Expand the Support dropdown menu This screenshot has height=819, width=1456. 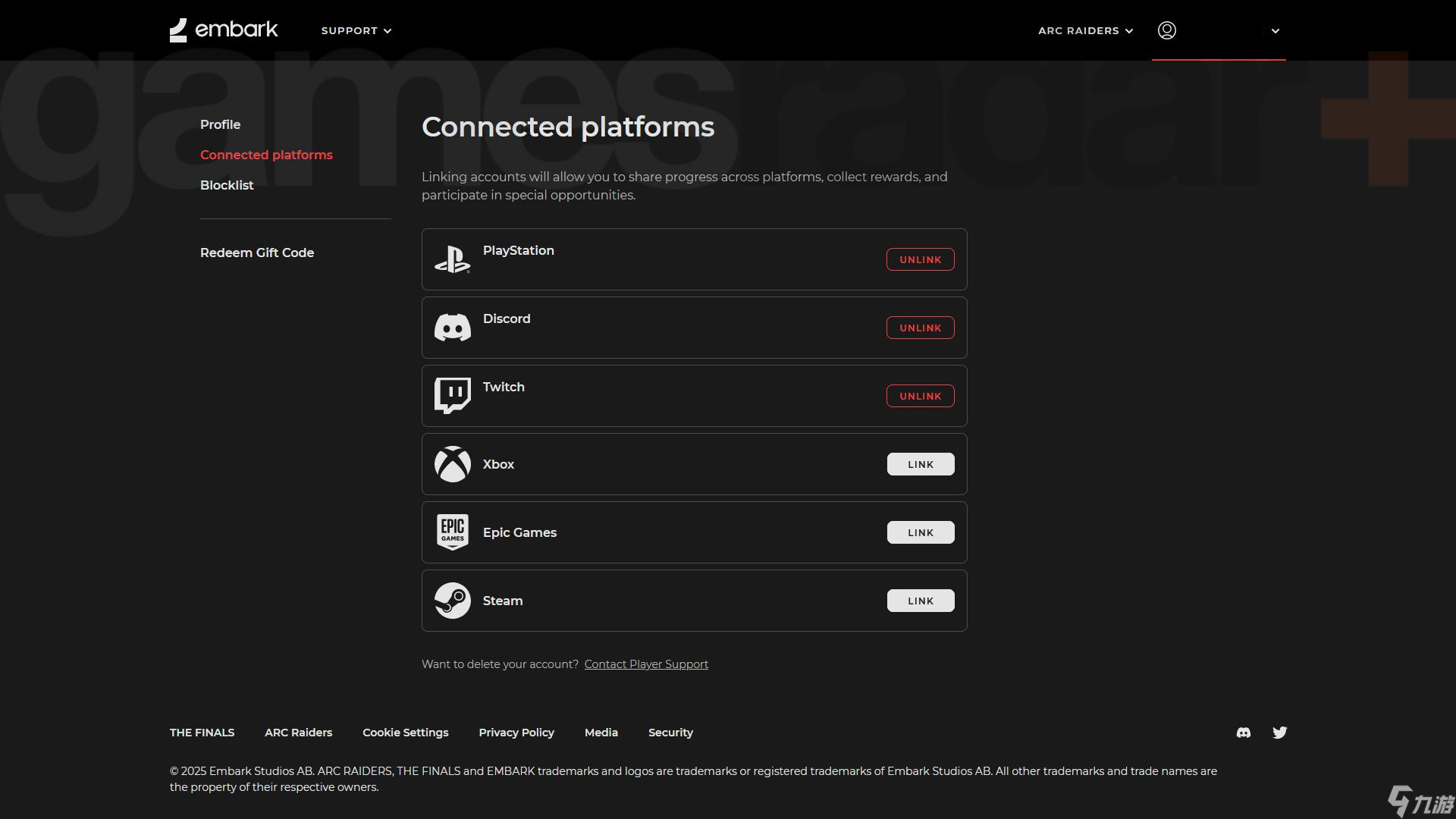click(356, 31)
